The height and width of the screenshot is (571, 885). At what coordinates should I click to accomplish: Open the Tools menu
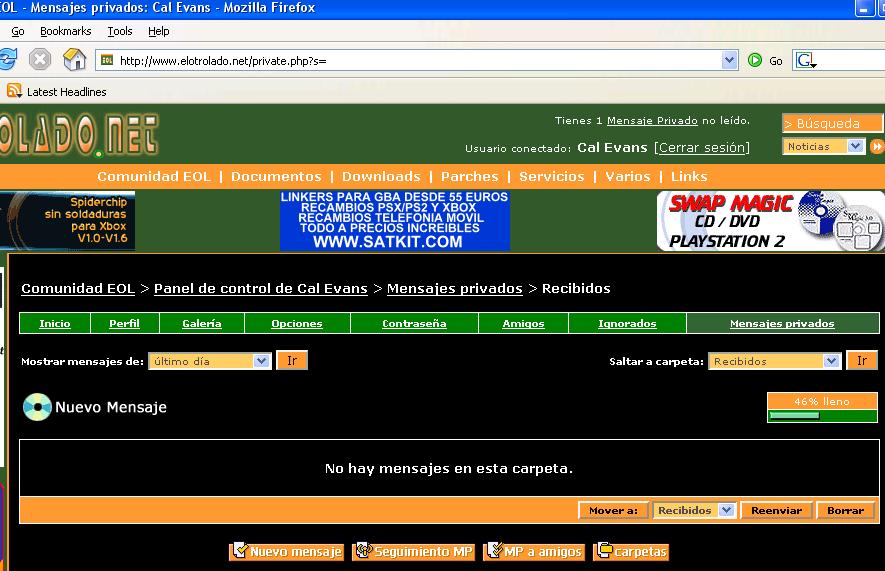coord(120,31)
